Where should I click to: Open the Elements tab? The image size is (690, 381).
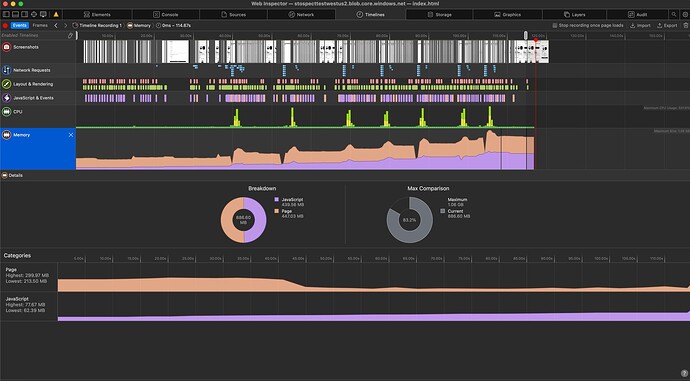pos(97,15)
